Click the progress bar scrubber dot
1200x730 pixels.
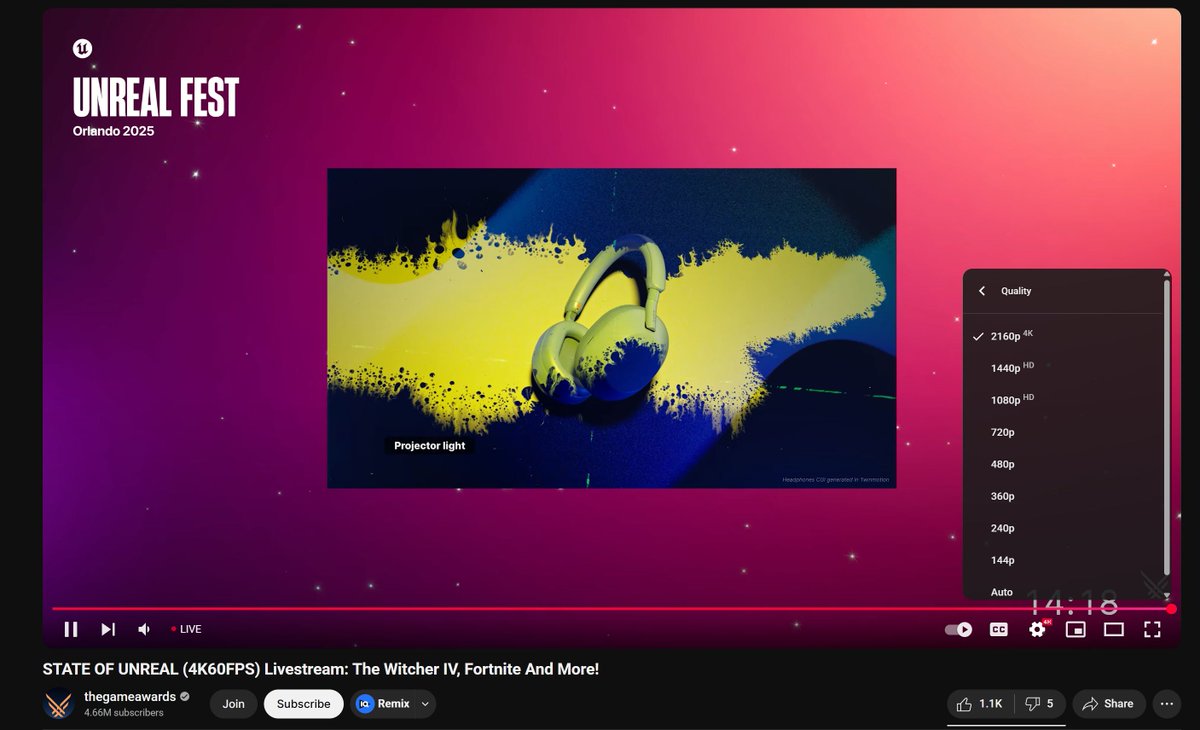tap(1171, 608)
